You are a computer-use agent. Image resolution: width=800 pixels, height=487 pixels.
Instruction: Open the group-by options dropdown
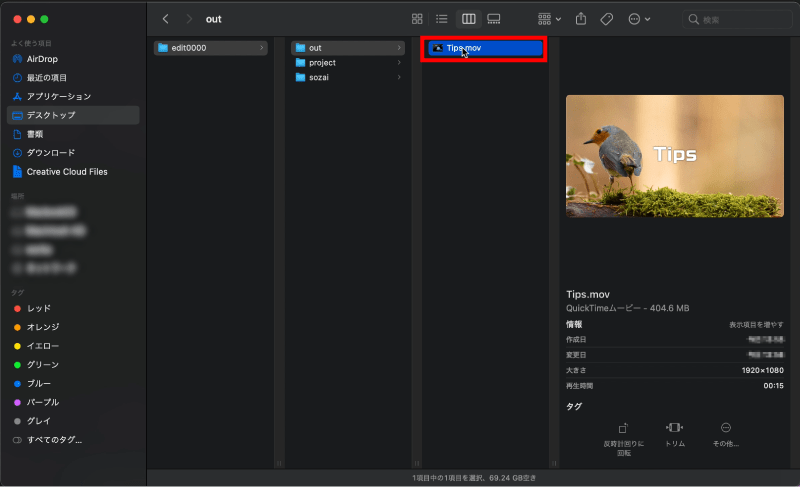tap(549, 19)
